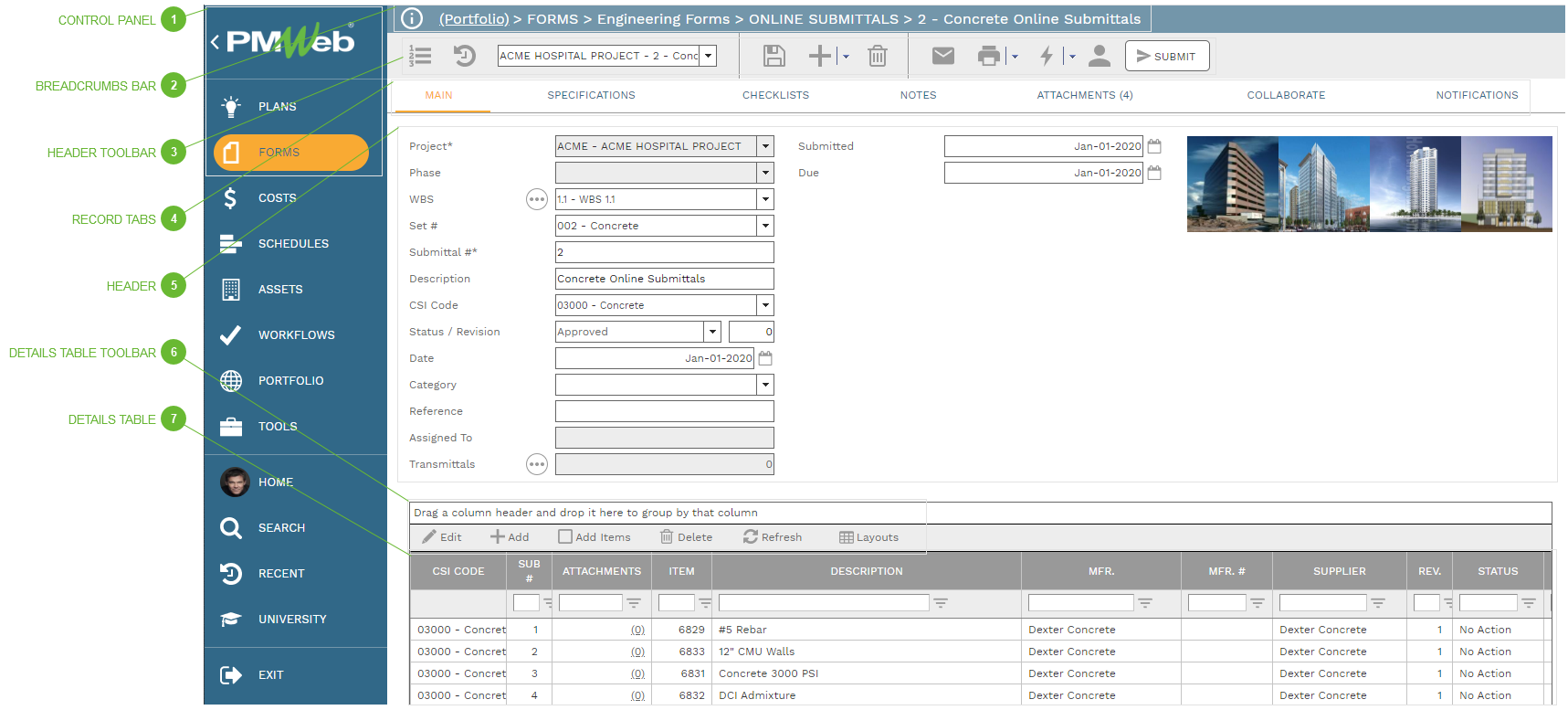Expand the Project dropdown

pos(765,146)
